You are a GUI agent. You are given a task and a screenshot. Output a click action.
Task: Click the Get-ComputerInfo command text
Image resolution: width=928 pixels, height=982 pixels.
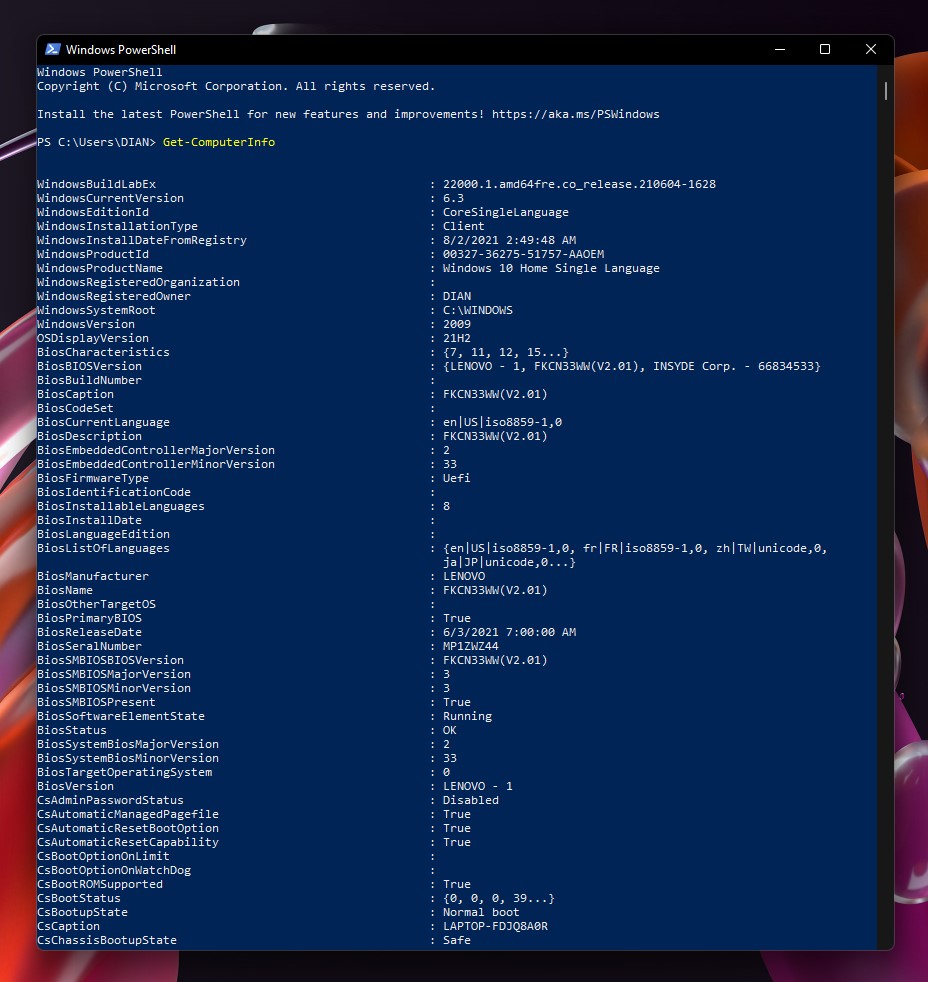tap(218, 142)
